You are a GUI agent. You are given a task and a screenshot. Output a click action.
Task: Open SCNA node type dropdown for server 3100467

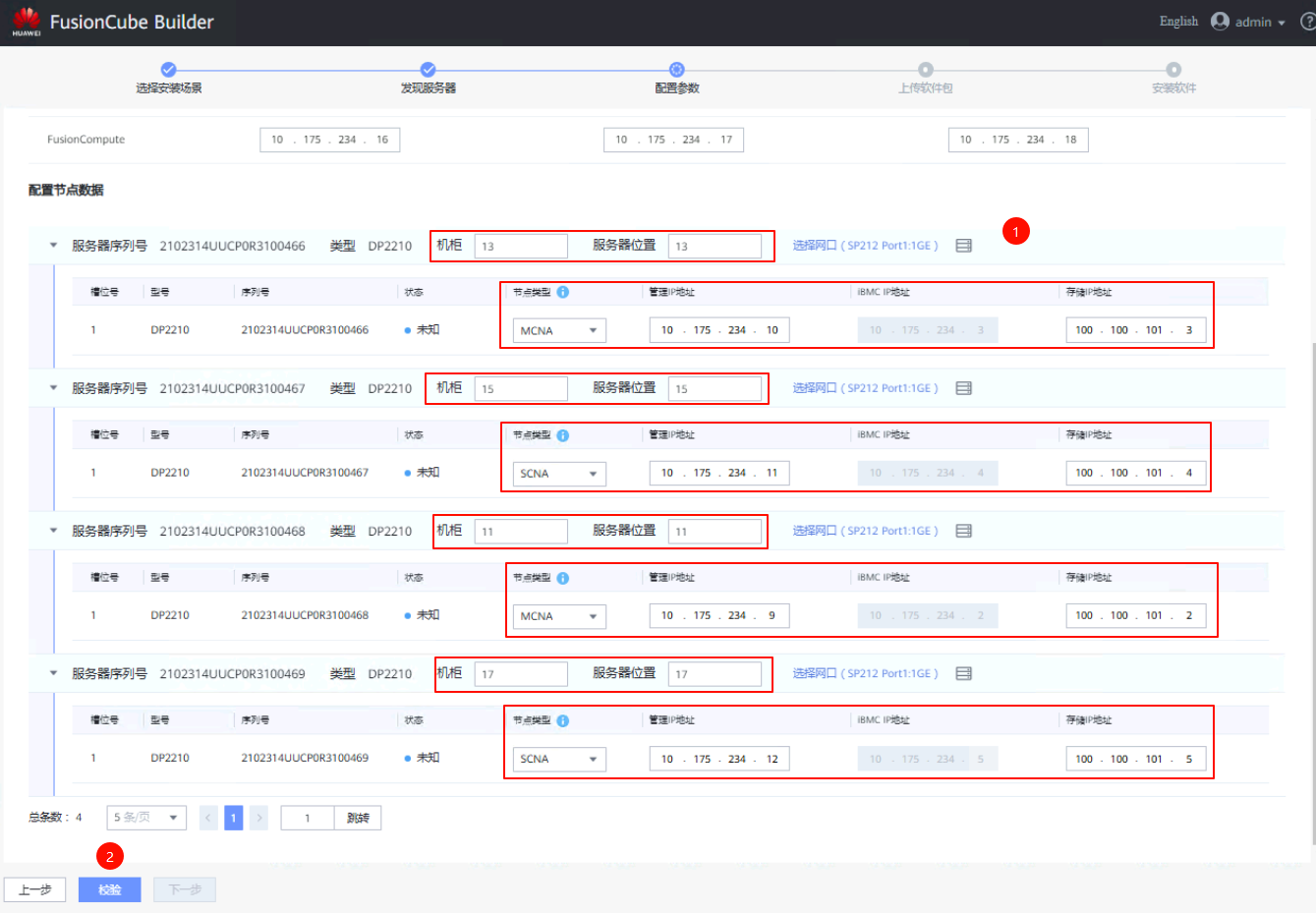558,474
